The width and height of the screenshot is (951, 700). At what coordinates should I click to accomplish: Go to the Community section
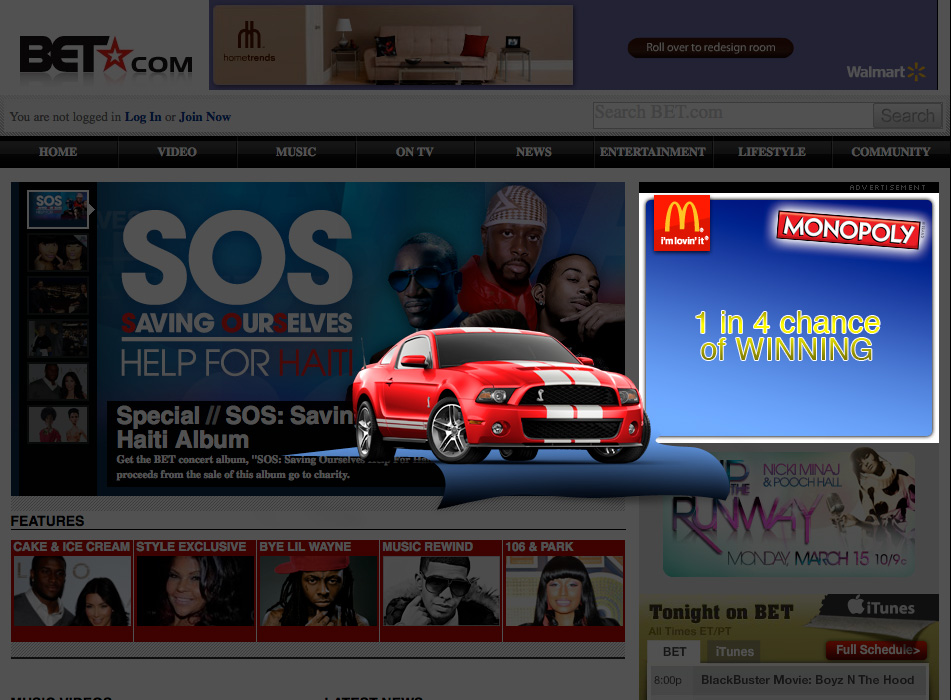tap(890, 152)
